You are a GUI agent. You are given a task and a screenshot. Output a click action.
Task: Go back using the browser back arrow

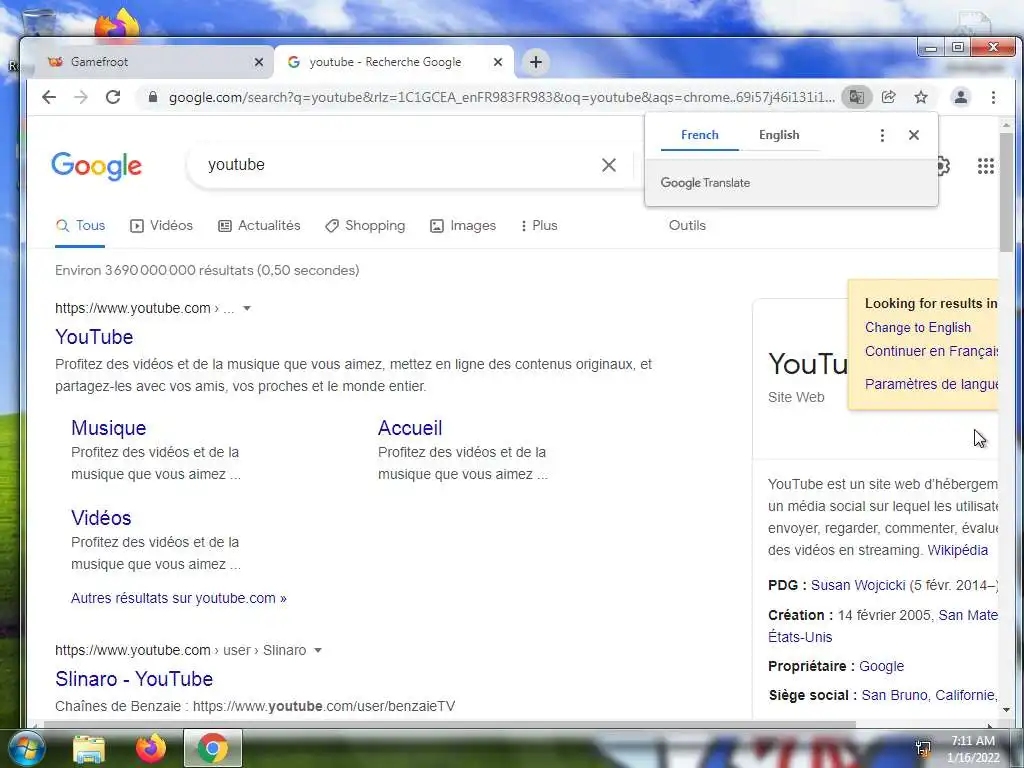coord(49,97)
